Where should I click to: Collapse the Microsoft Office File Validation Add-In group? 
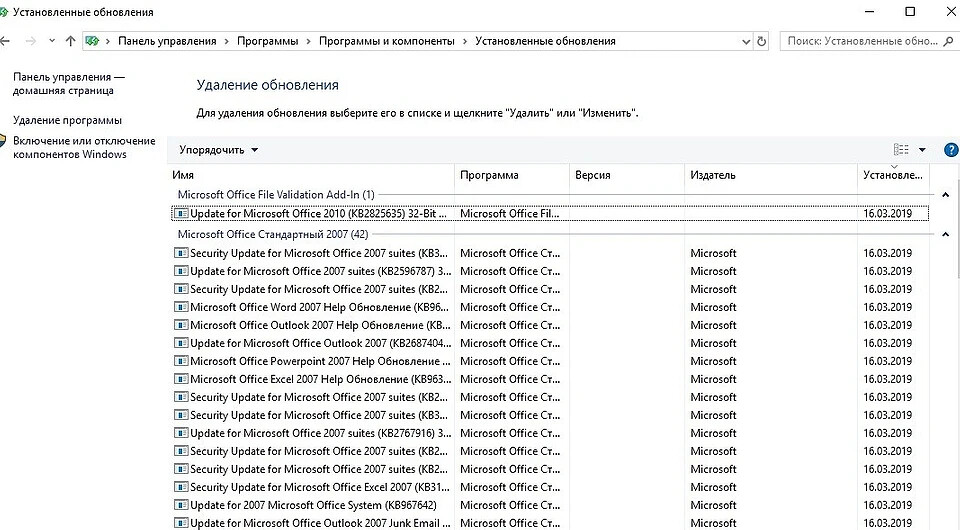click(946, 195)
